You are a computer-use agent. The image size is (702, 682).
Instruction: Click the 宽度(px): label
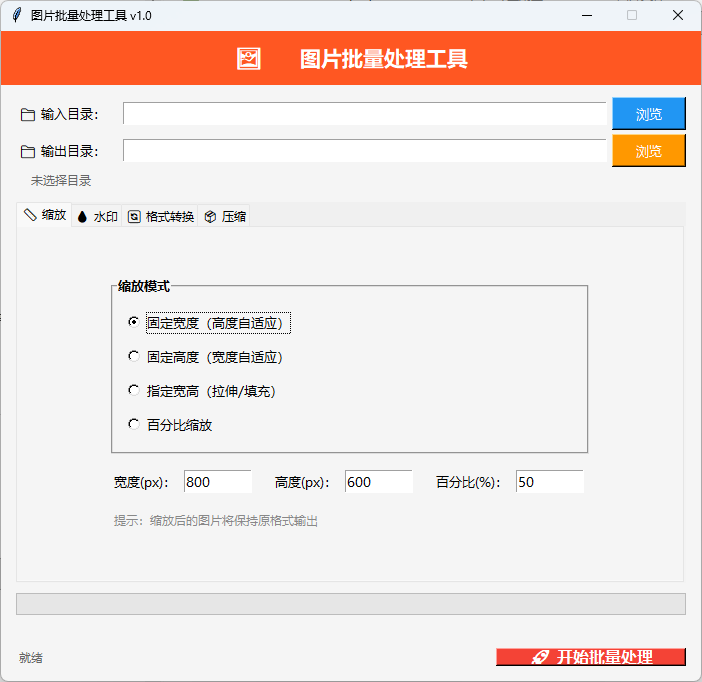[141, 482]
